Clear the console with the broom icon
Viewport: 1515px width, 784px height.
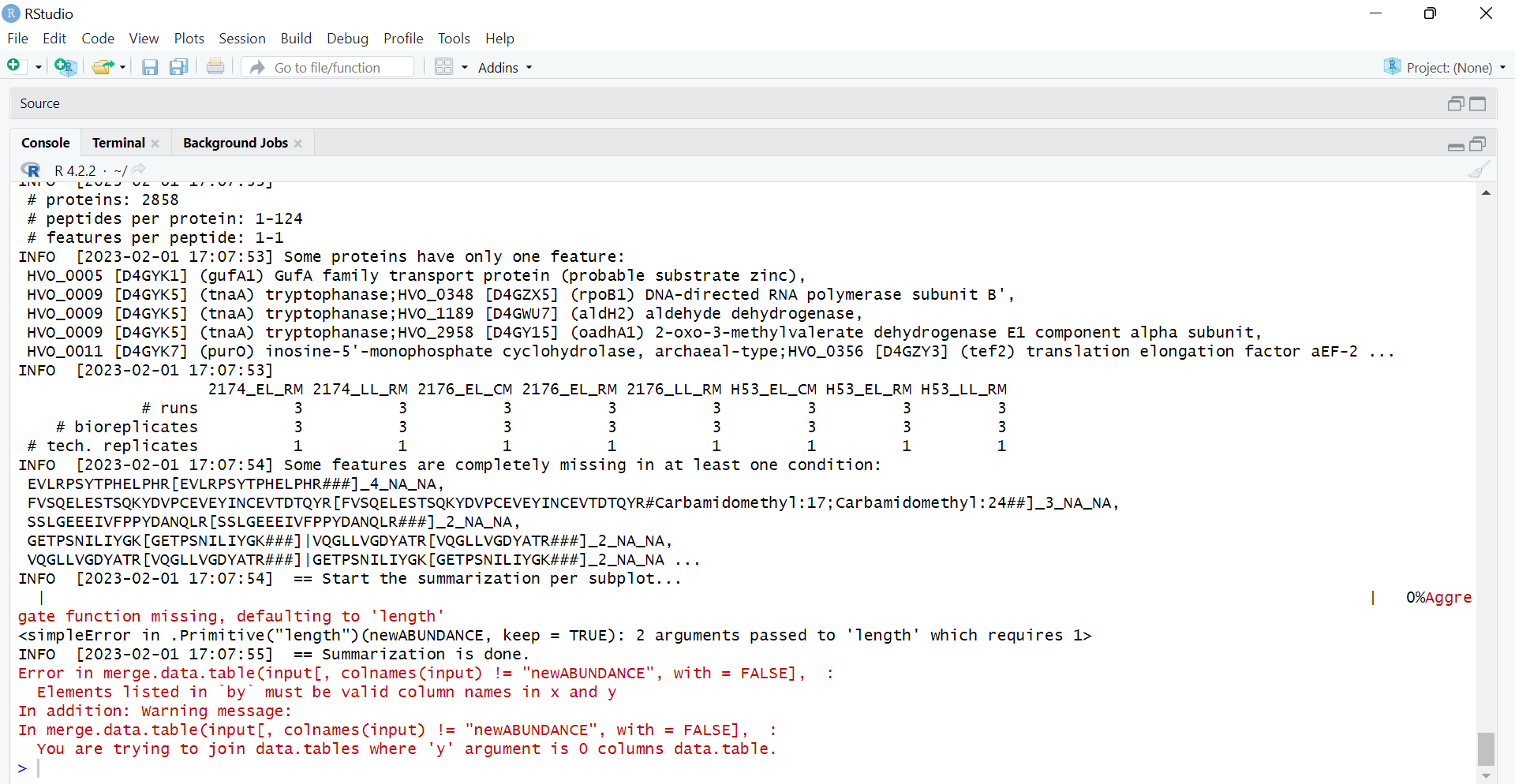click(x=1477, y=169)
